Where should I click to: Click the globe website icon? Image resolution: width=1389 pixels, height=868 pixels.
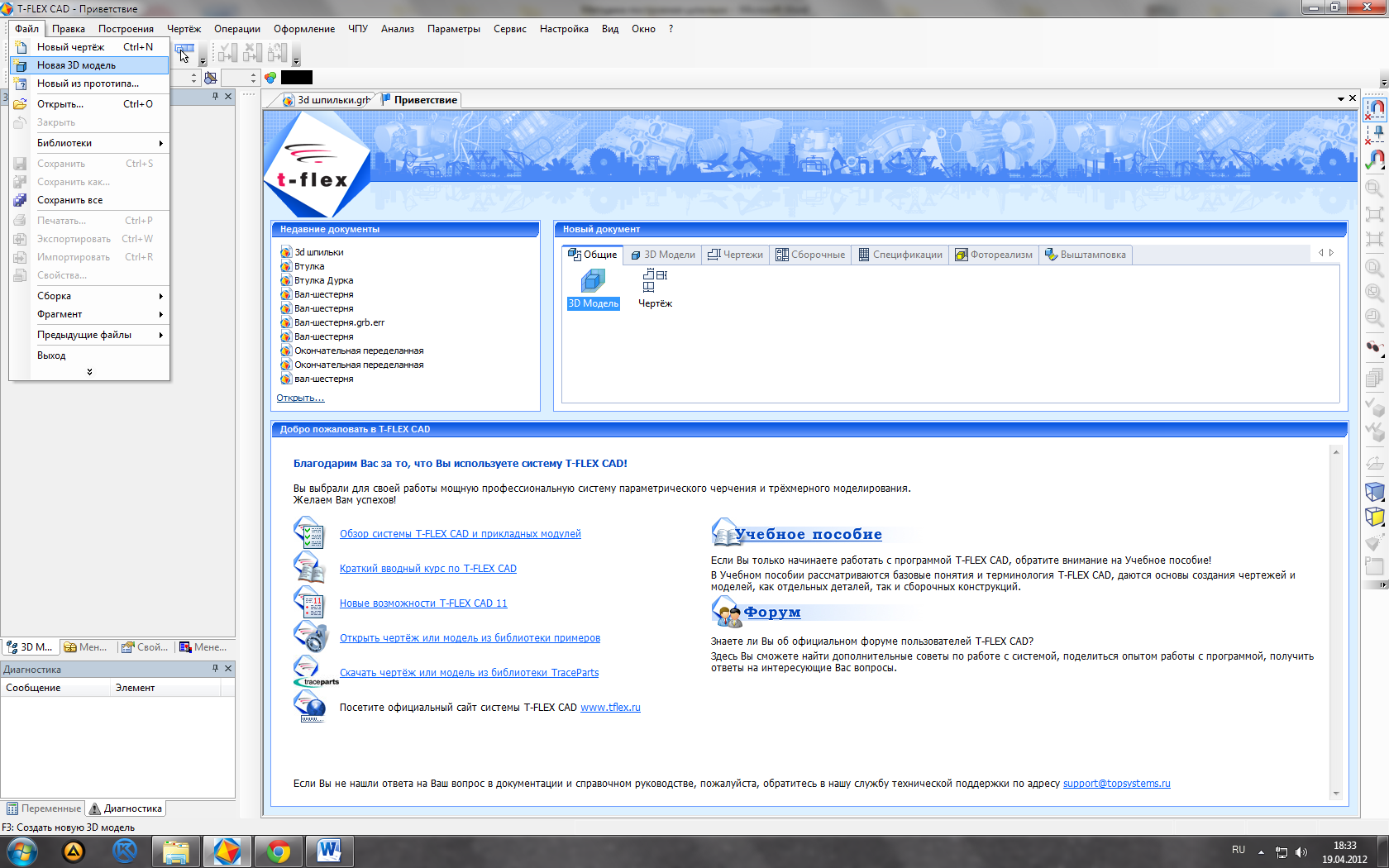click(310, 707)
